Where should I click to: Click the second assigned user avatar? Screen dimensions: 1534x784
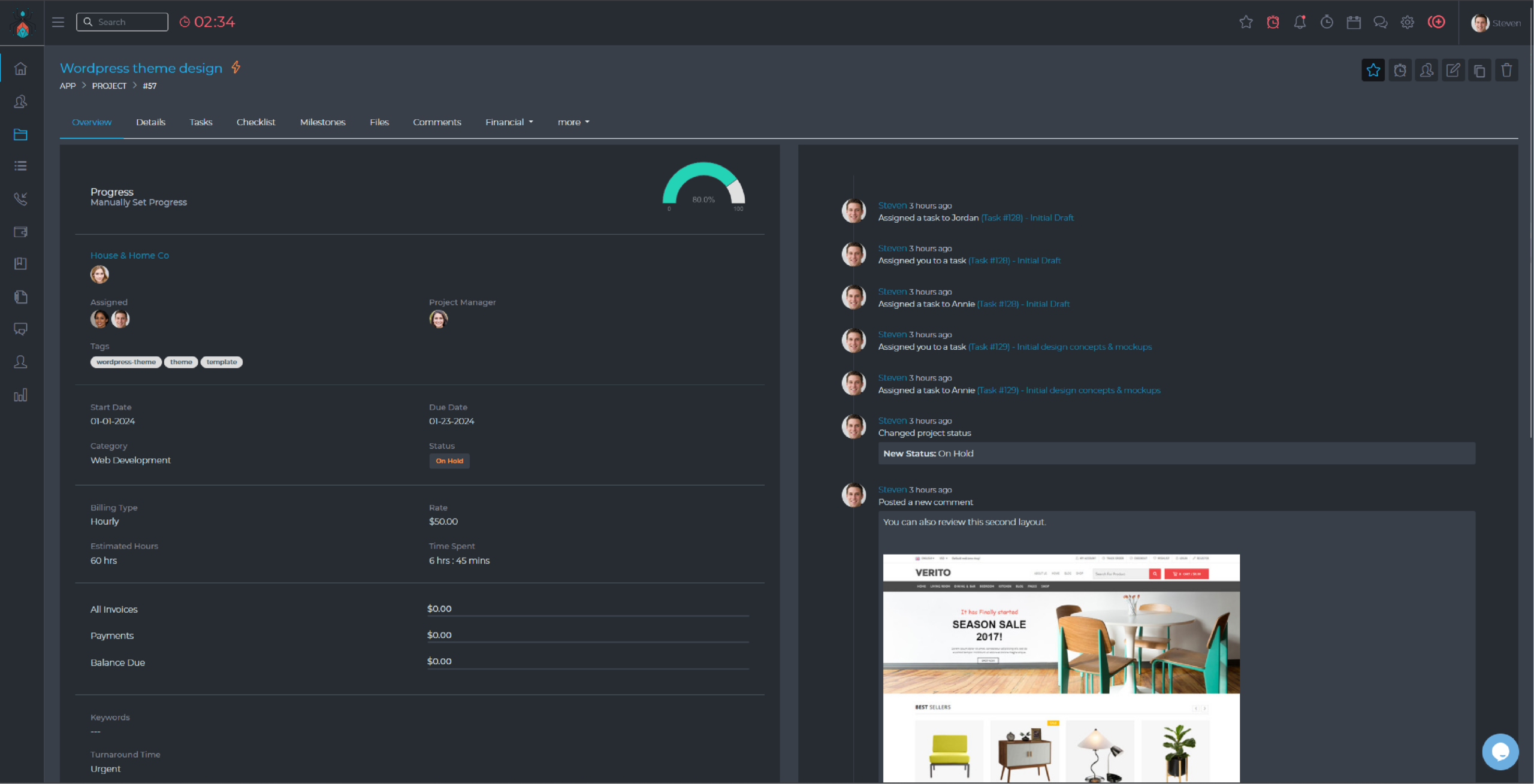coord(120,319)
